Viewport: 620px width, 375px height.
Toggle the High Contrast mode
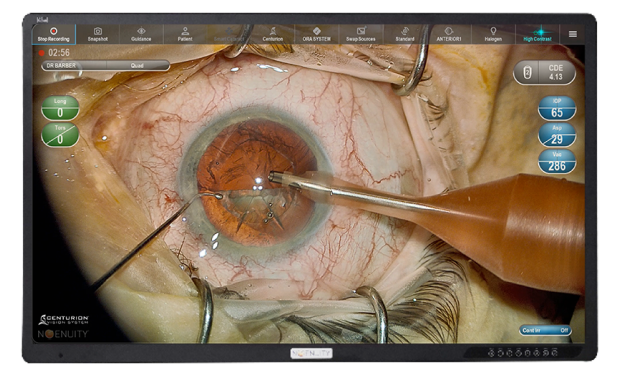[x=537, y=34]
